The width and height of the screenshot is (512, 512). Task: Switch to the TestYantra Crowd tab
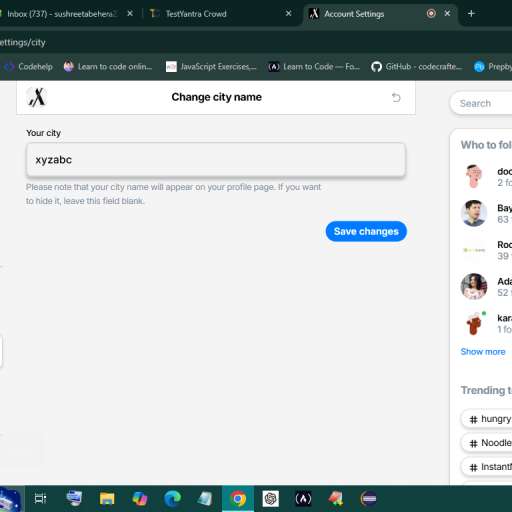click(x=196, y=14)
